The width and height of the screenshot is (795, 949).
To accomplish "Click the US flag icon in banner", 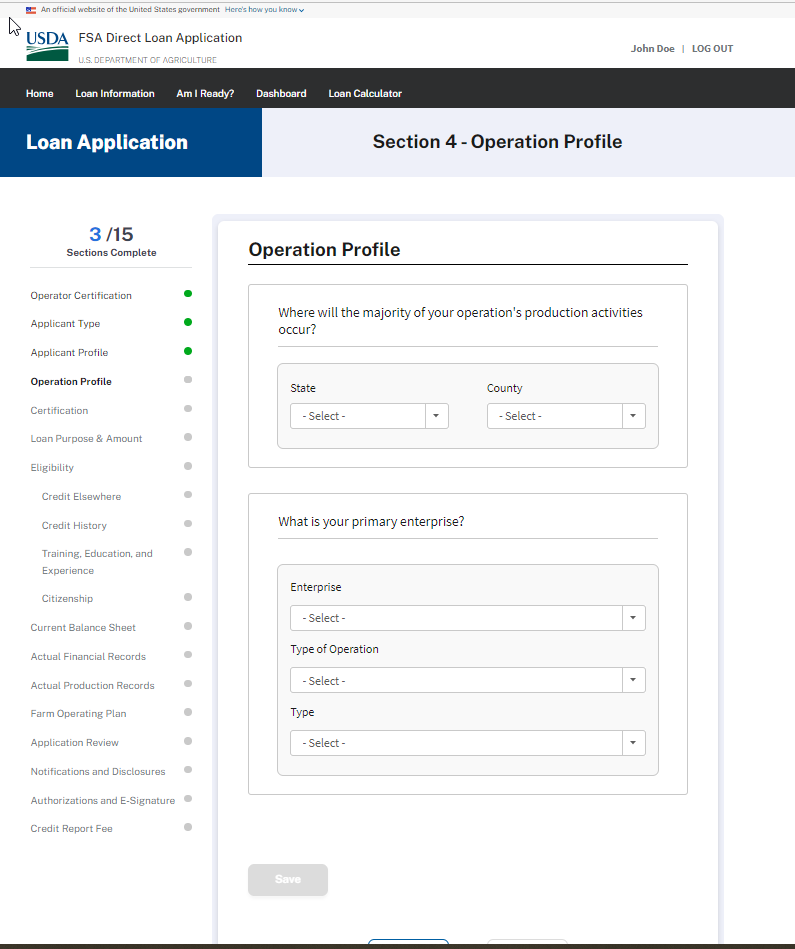I will (x=31, y=9).
